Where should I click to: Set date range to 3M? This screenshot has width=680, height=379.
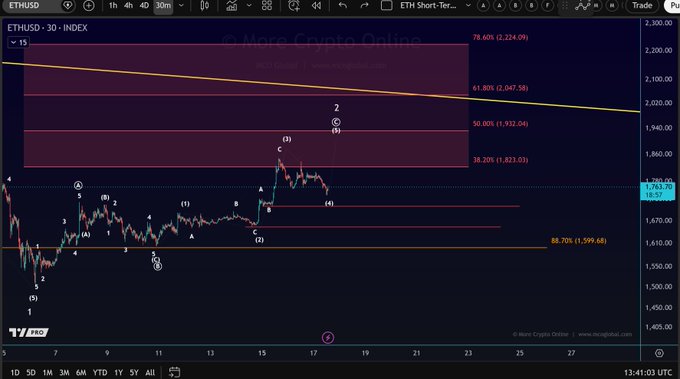click(64, 372)
